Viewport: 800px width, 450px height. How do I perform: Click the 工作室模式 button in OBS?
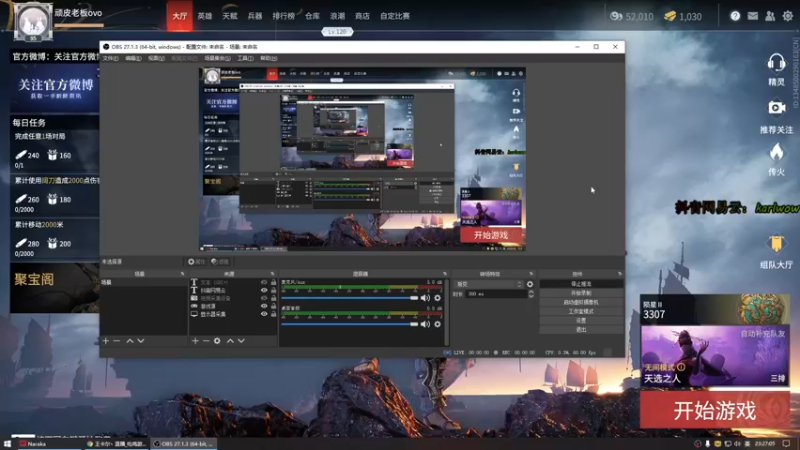[581, 311]
